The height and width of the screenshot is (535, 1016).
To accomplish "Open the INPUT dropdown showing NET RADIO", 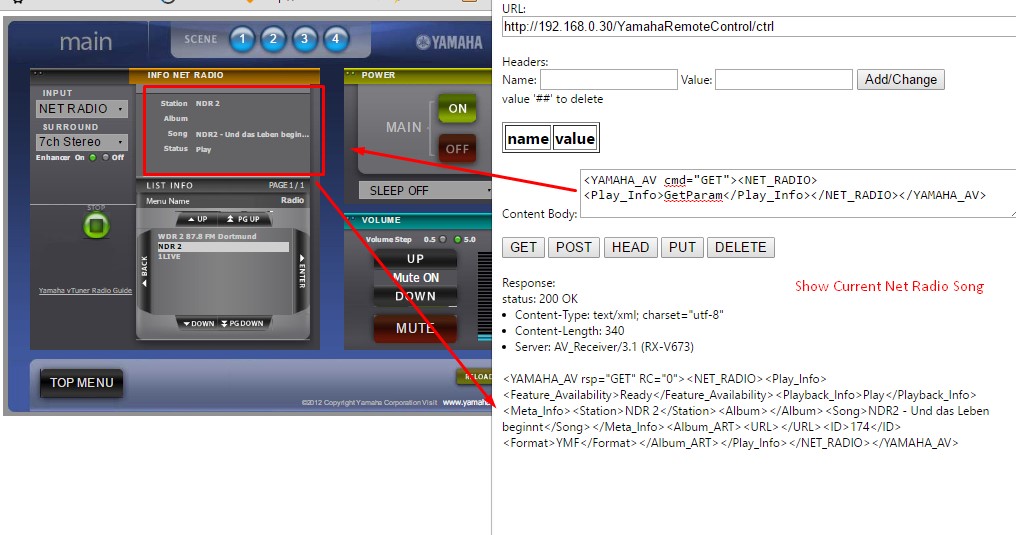I will pyautogui.click(x=82, y=109).
